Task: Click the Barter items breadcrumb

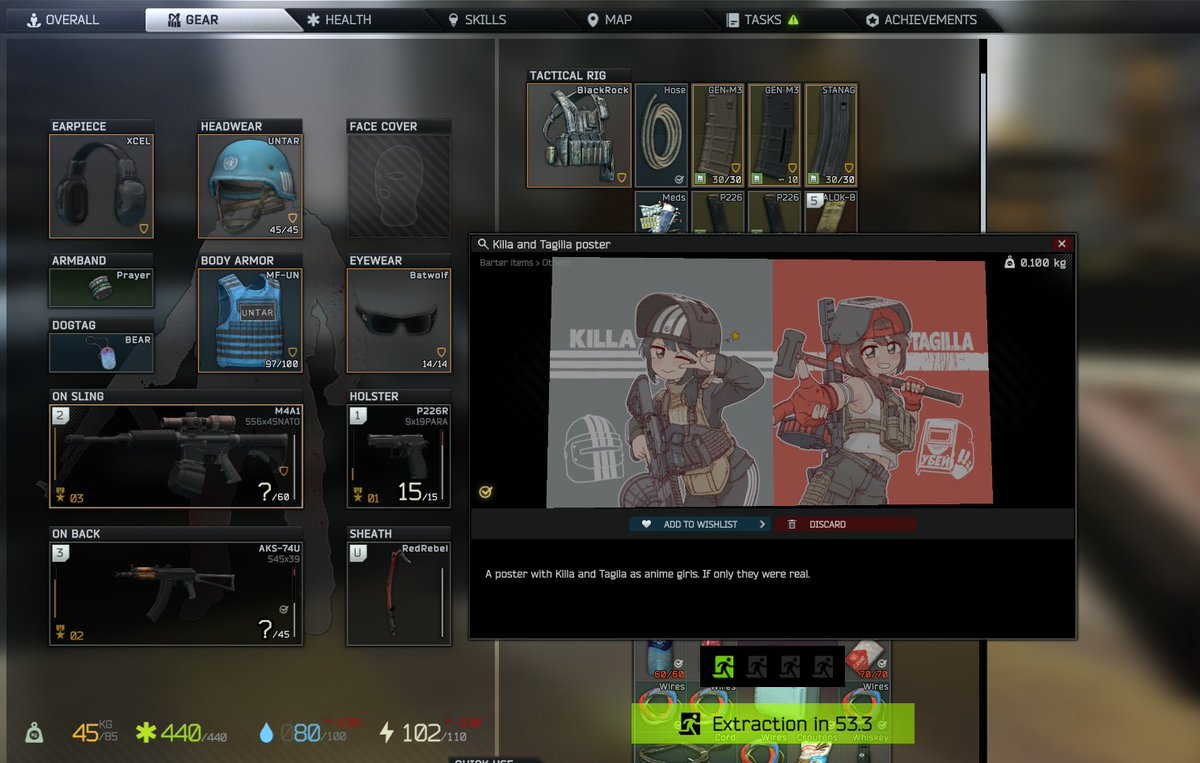Action: click(507, 262)
